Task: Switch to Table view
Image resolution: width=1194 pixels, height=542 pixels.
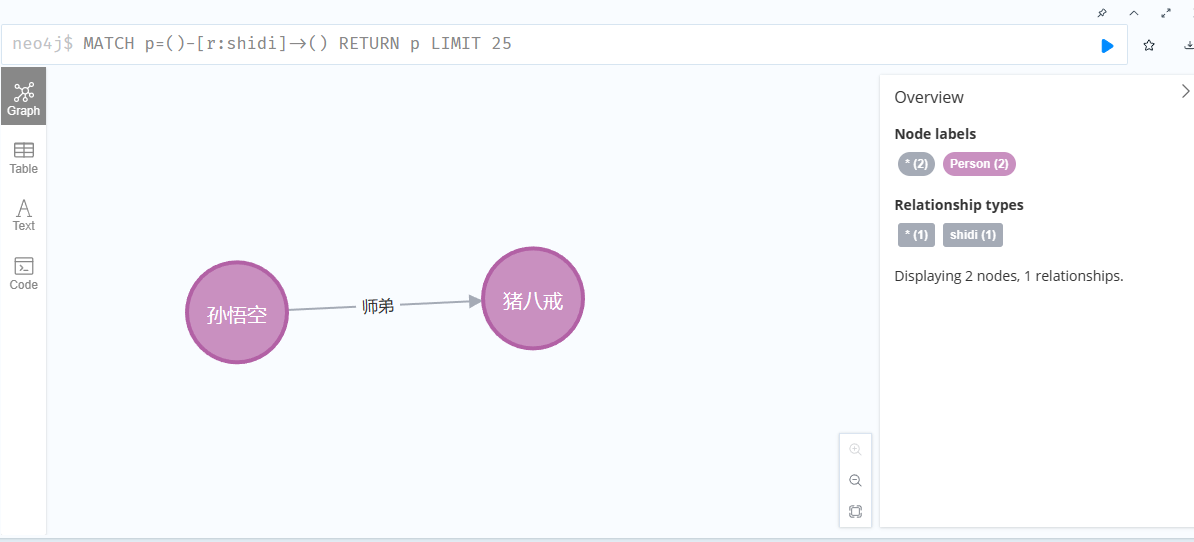Action: point(24,158)
